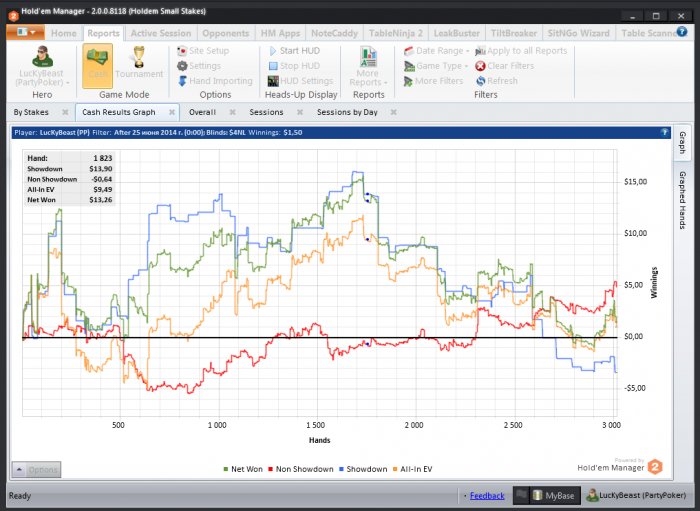Viewport: 700px width, 511px height.
Task: Clear Filters with the red X icon
Action: coord(505,66)
